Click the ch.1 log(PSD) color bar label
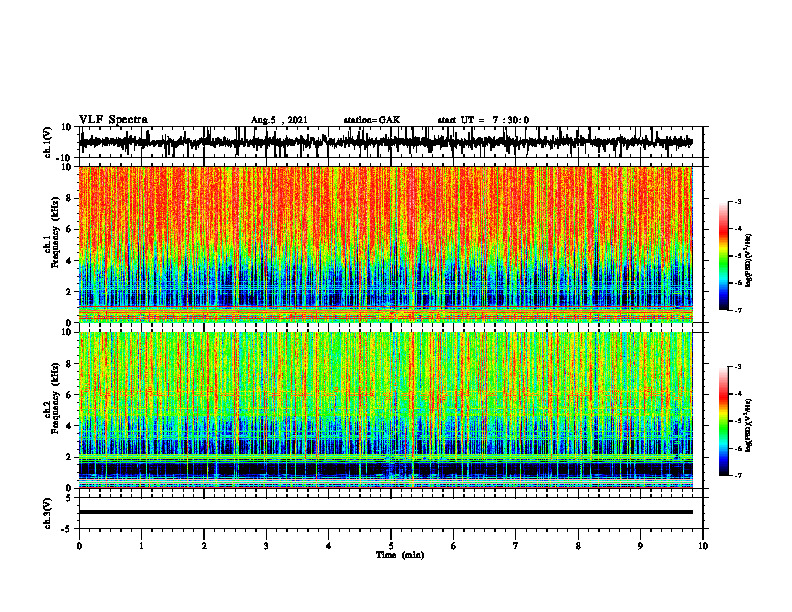The height and width of the screenshot is (612, 792). 748,261
